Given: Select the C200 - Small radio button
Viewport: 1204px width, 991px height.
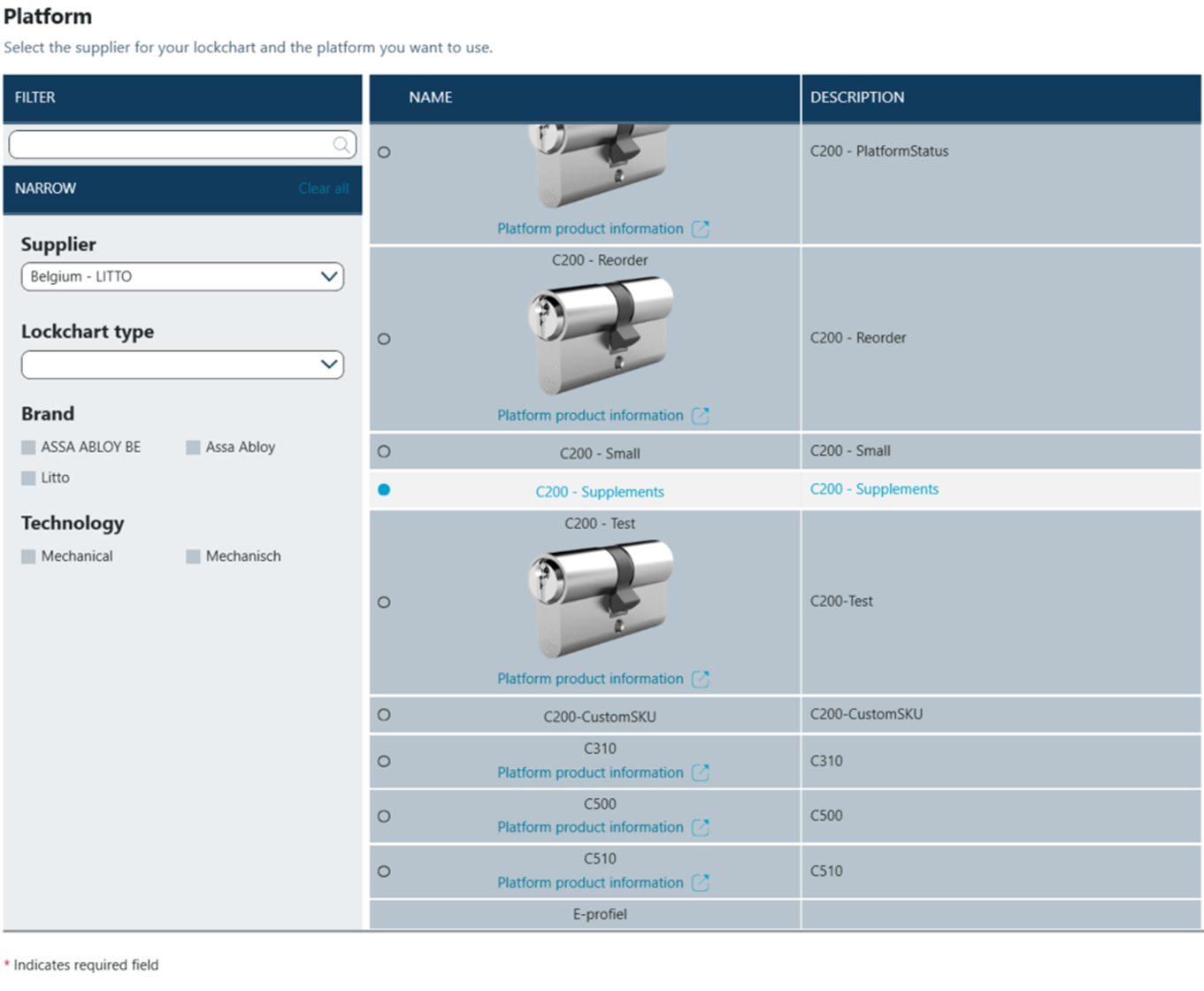Looking at the screenshot, I should [x=384, y=451].
